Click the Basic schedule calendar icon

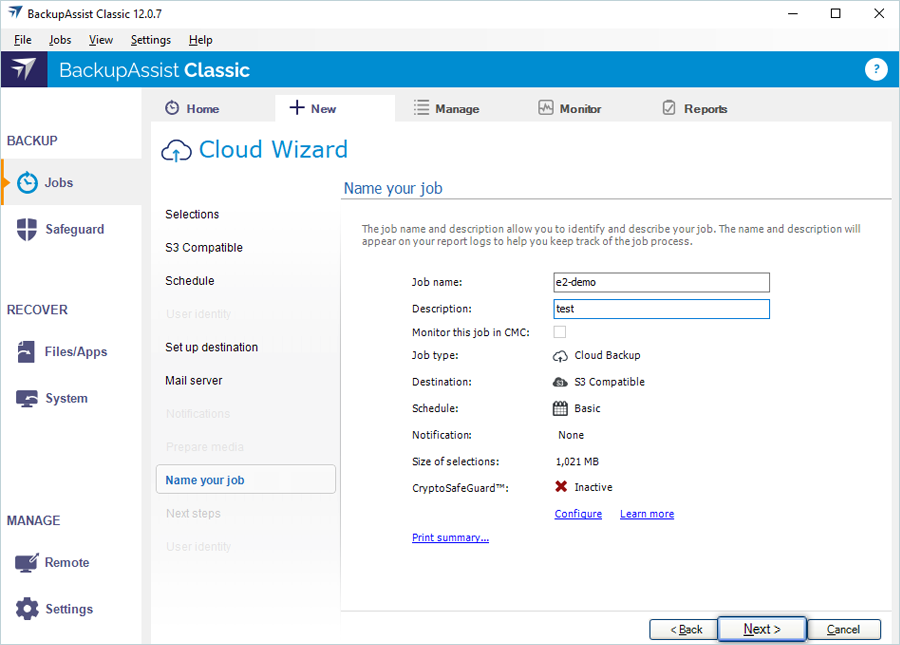(560, 409)
